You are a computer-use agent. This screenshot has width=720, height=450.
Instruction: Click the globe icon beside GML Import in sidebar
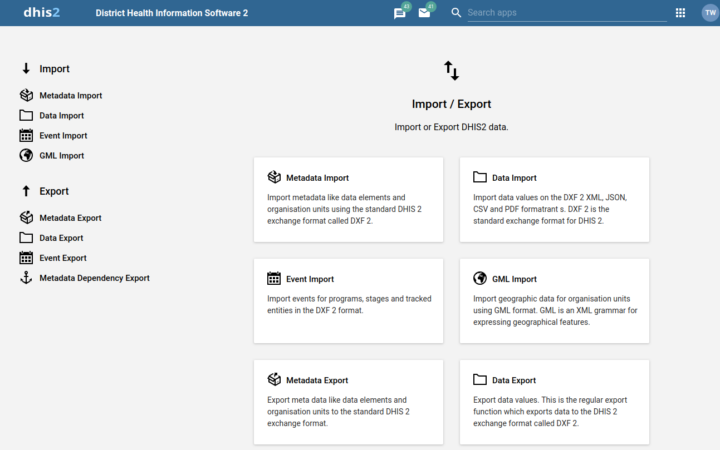(26, 155)
